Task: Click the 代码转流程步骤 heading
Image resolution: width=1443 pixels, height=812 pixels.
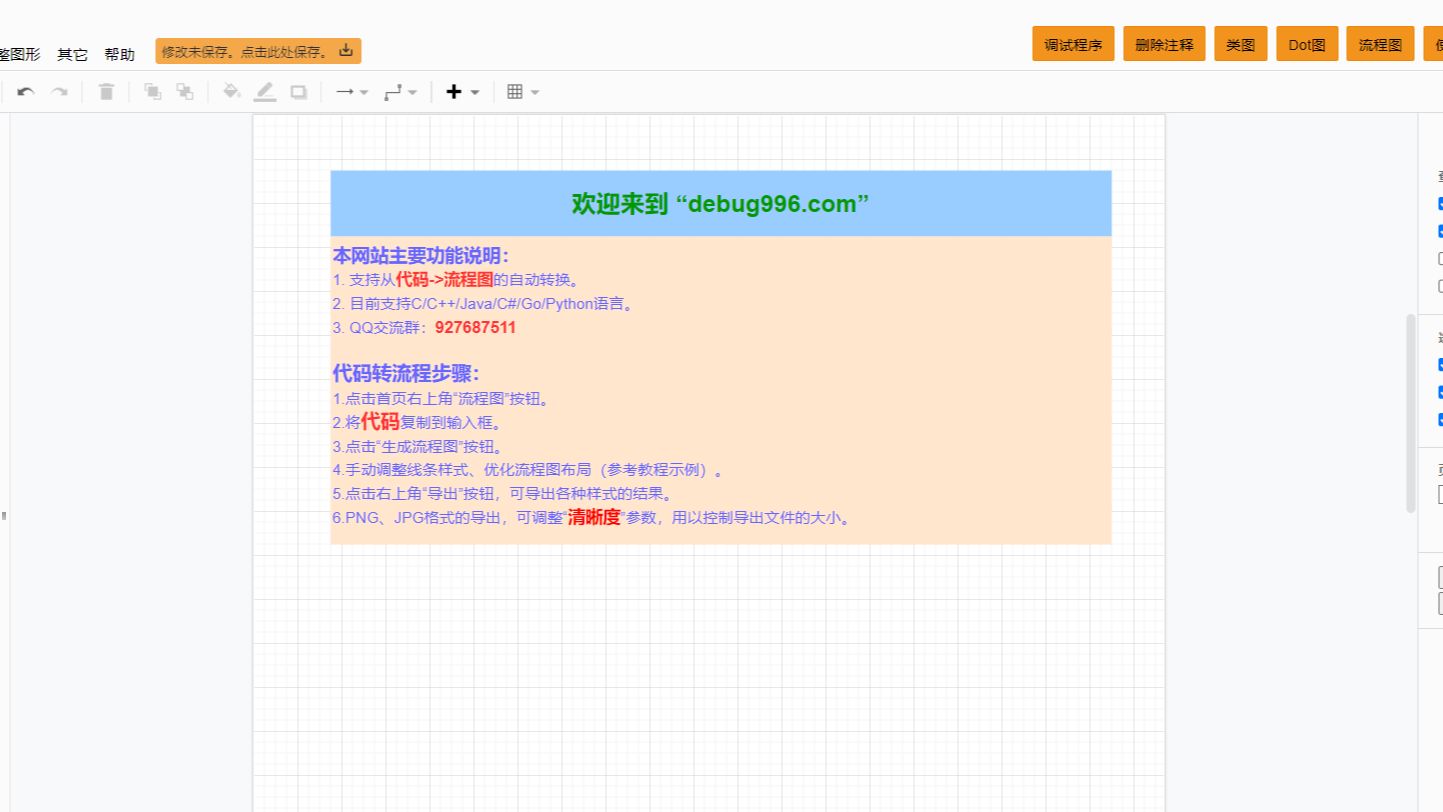Action: (x=406, y=373)
